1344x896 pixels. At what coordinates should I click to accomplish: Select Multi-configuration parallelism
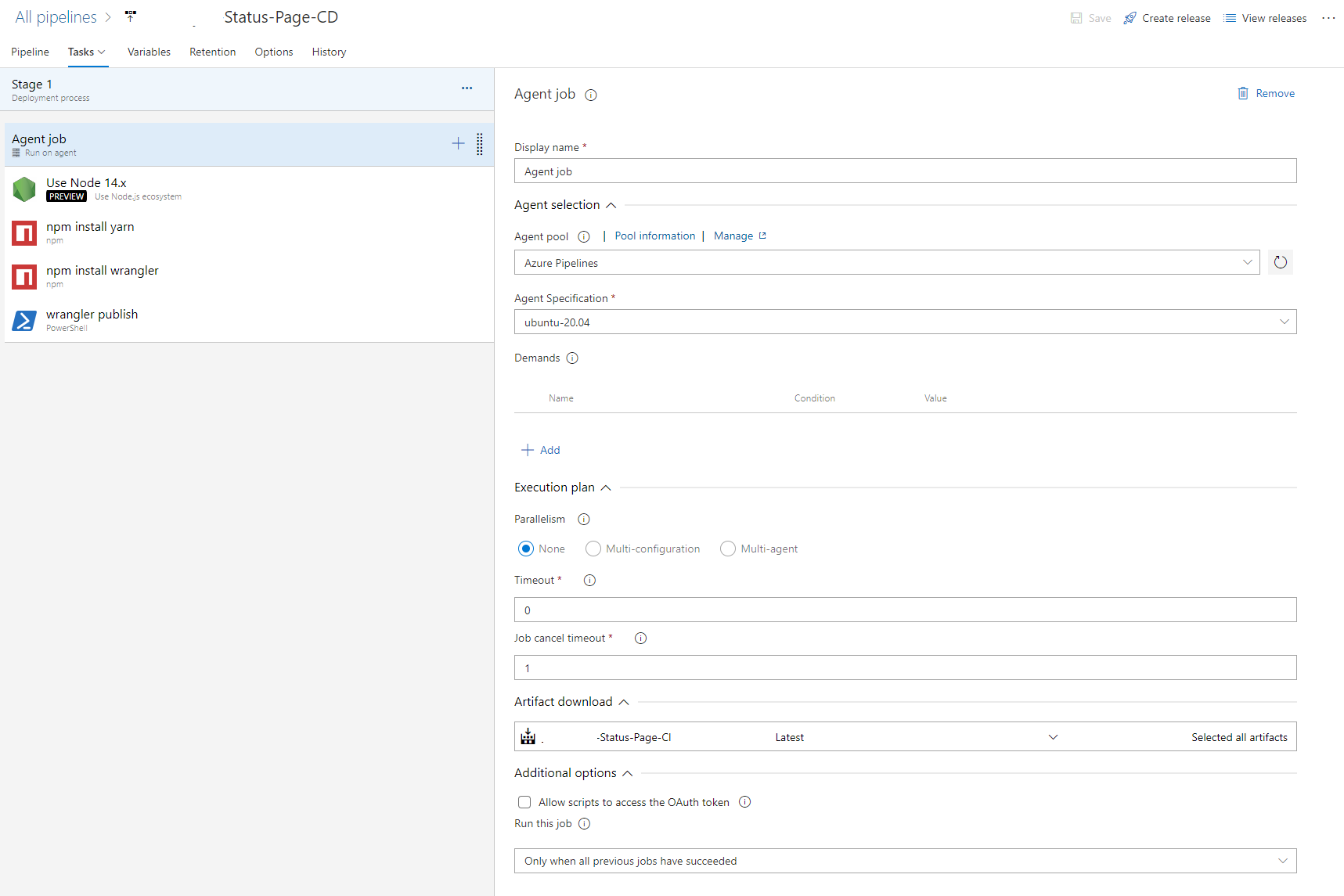click(593, 549)
